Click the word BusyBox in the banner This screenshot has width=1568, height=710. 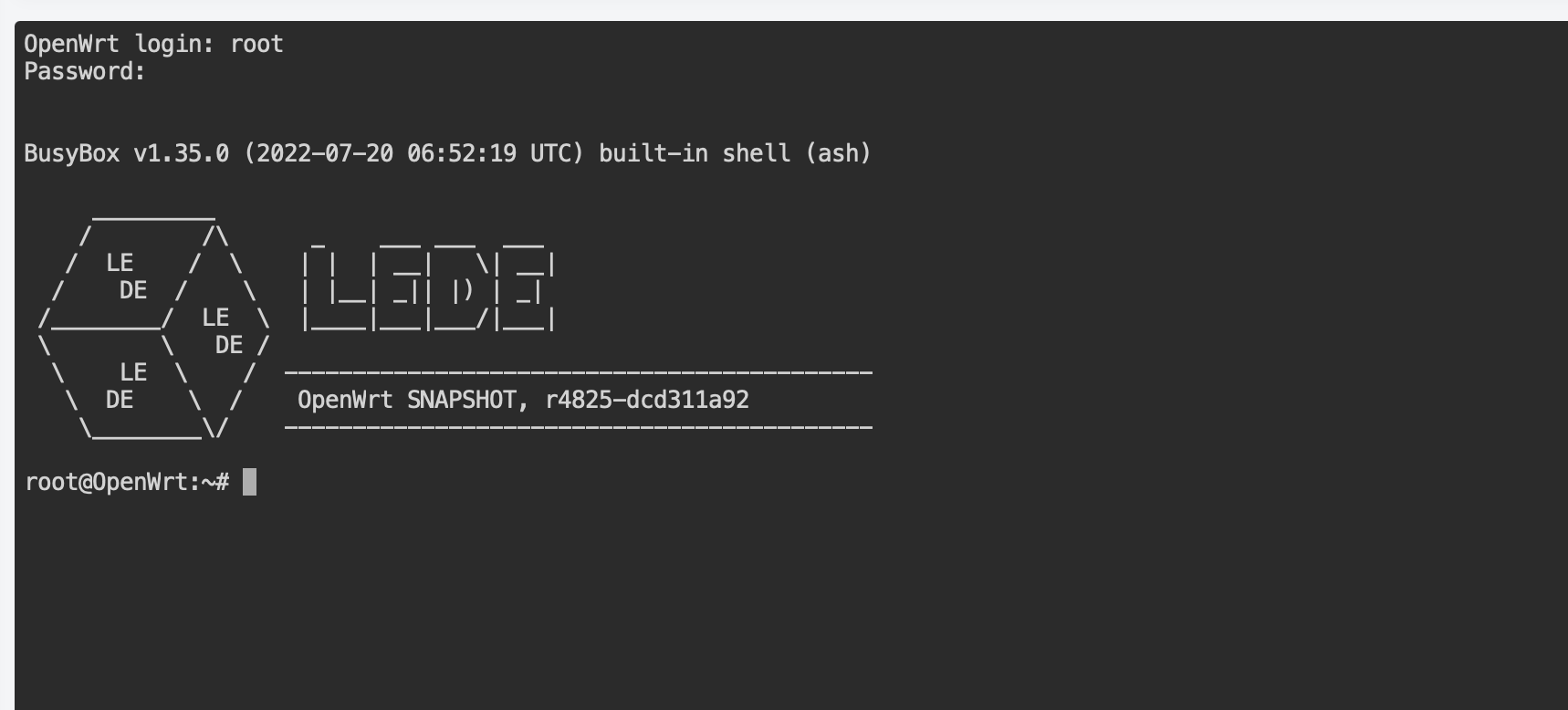pyautogui.click(x=71, y=153)
